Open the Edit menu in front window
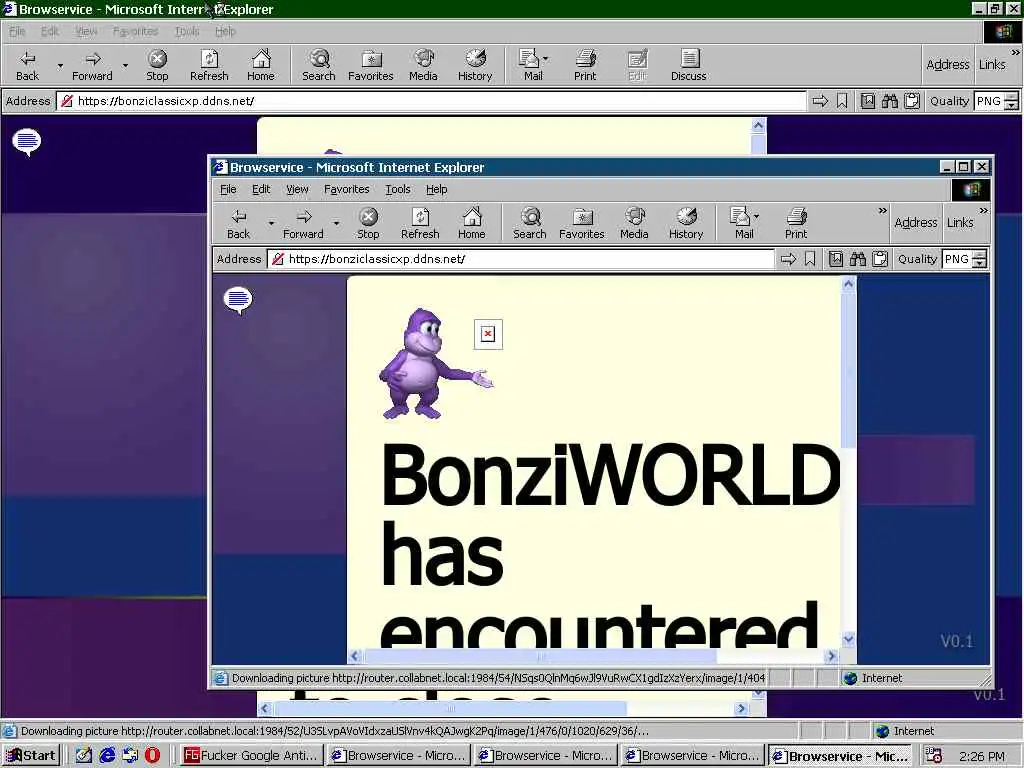Screen dimensions: 1024x768 point(261,189)
